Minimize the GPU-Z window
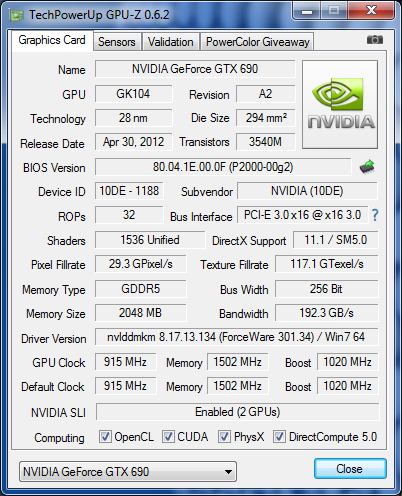402x496 pixels. [x=307, y=11]
